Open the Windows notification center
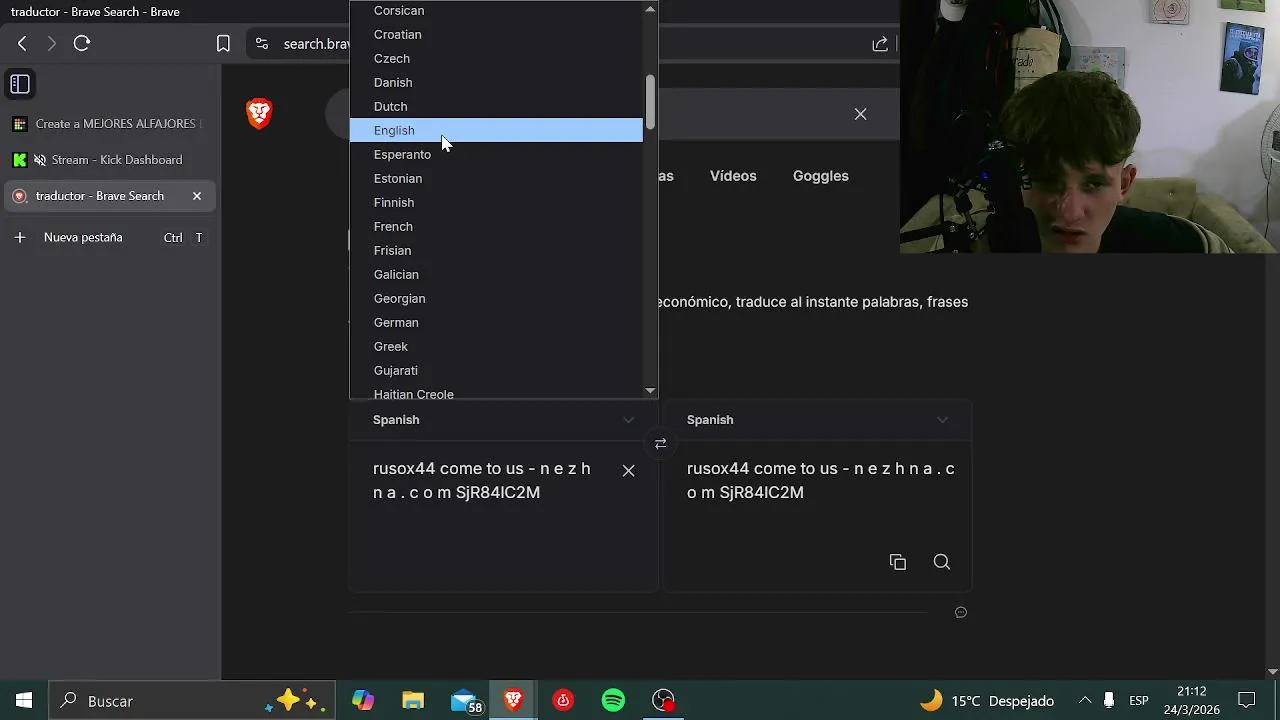This screenshot has height=720, width=1280. [1247, 701]
